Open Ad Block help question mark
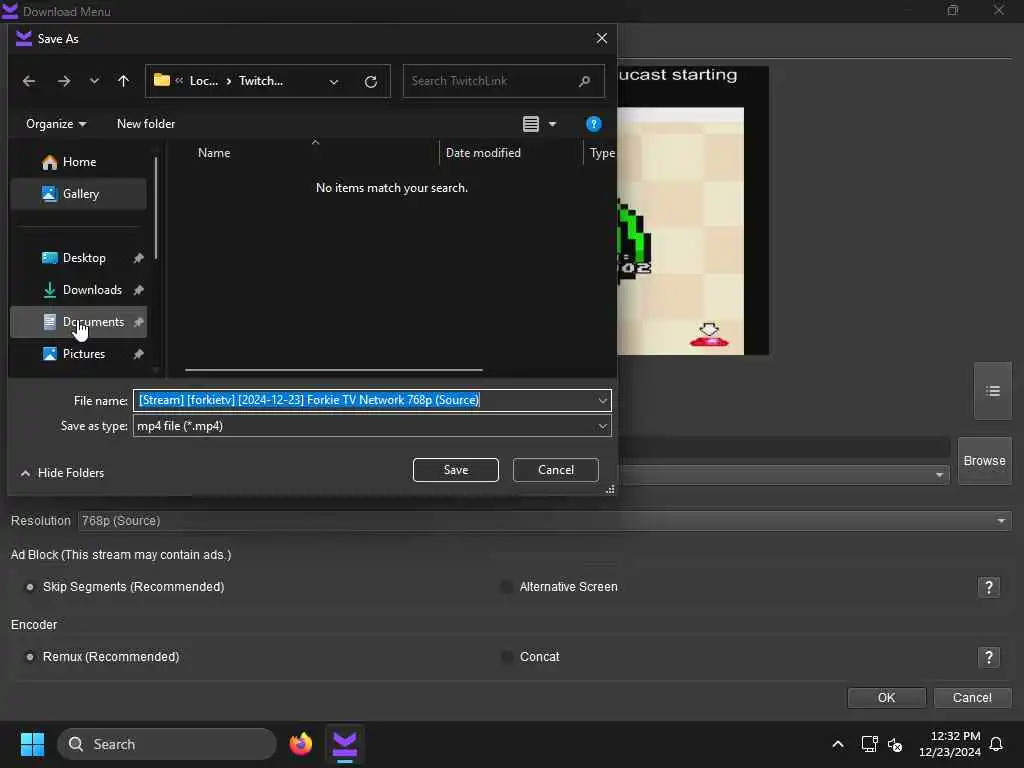This screenshot has height=768, width=1024. pyautogui.click(x=989, y=587)
